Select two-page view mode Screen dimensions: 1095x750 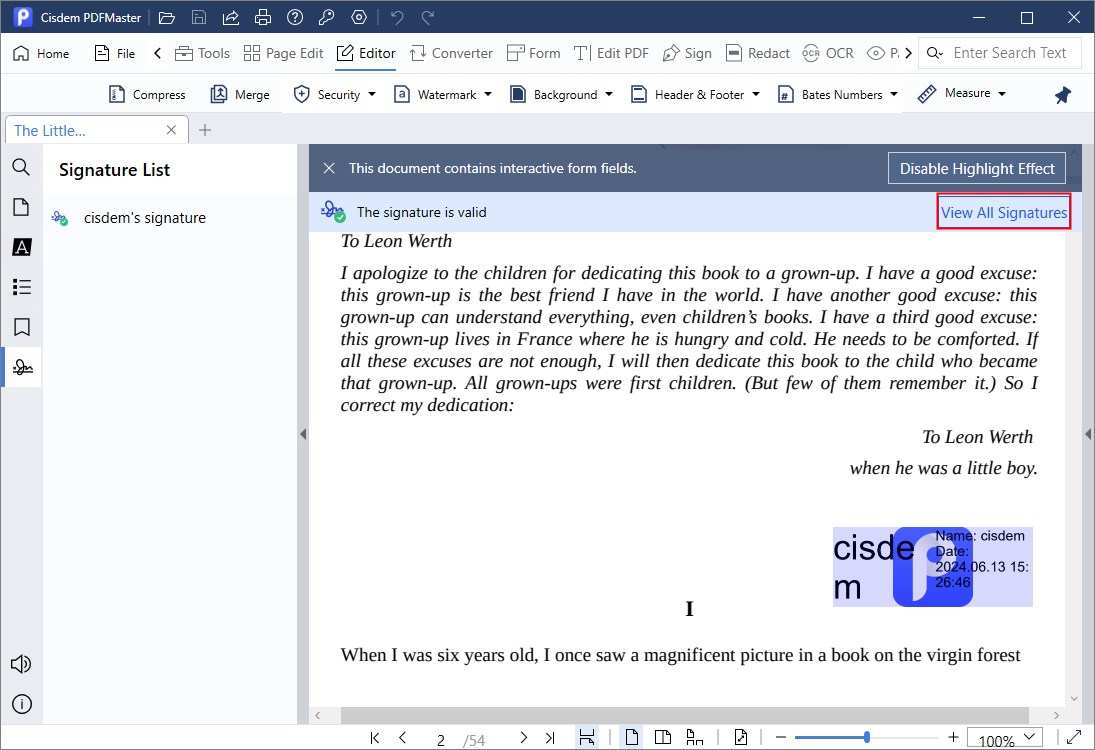(x=663, y=737)
